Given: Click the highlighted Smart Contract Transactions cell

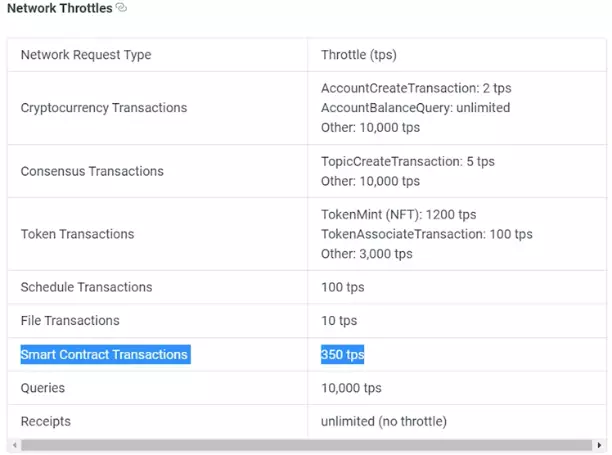Looking at the screenshot, I should click(104, 354).
